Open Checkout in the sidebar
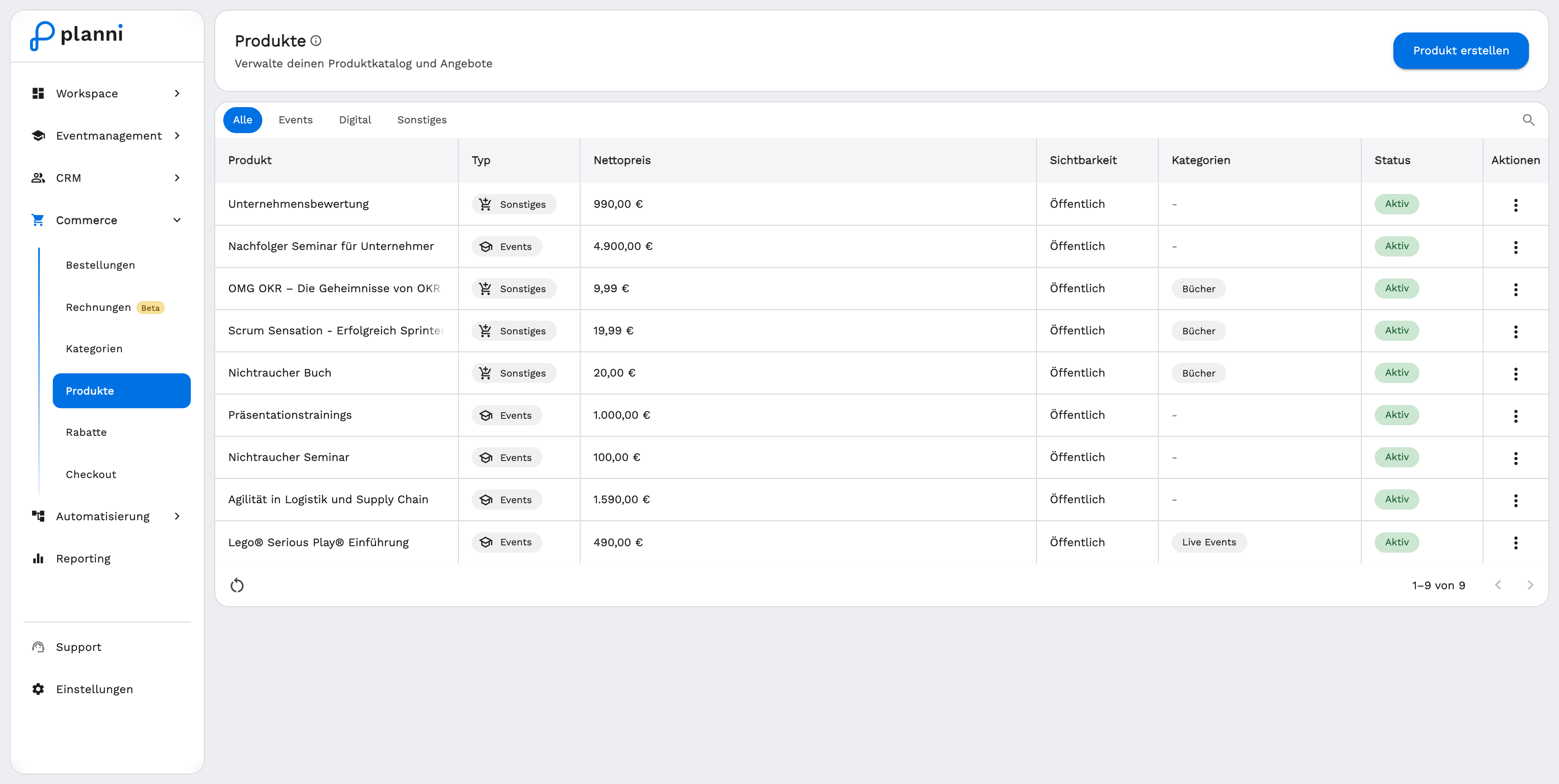Screen dimensions: 1559x784 [91, 474]
